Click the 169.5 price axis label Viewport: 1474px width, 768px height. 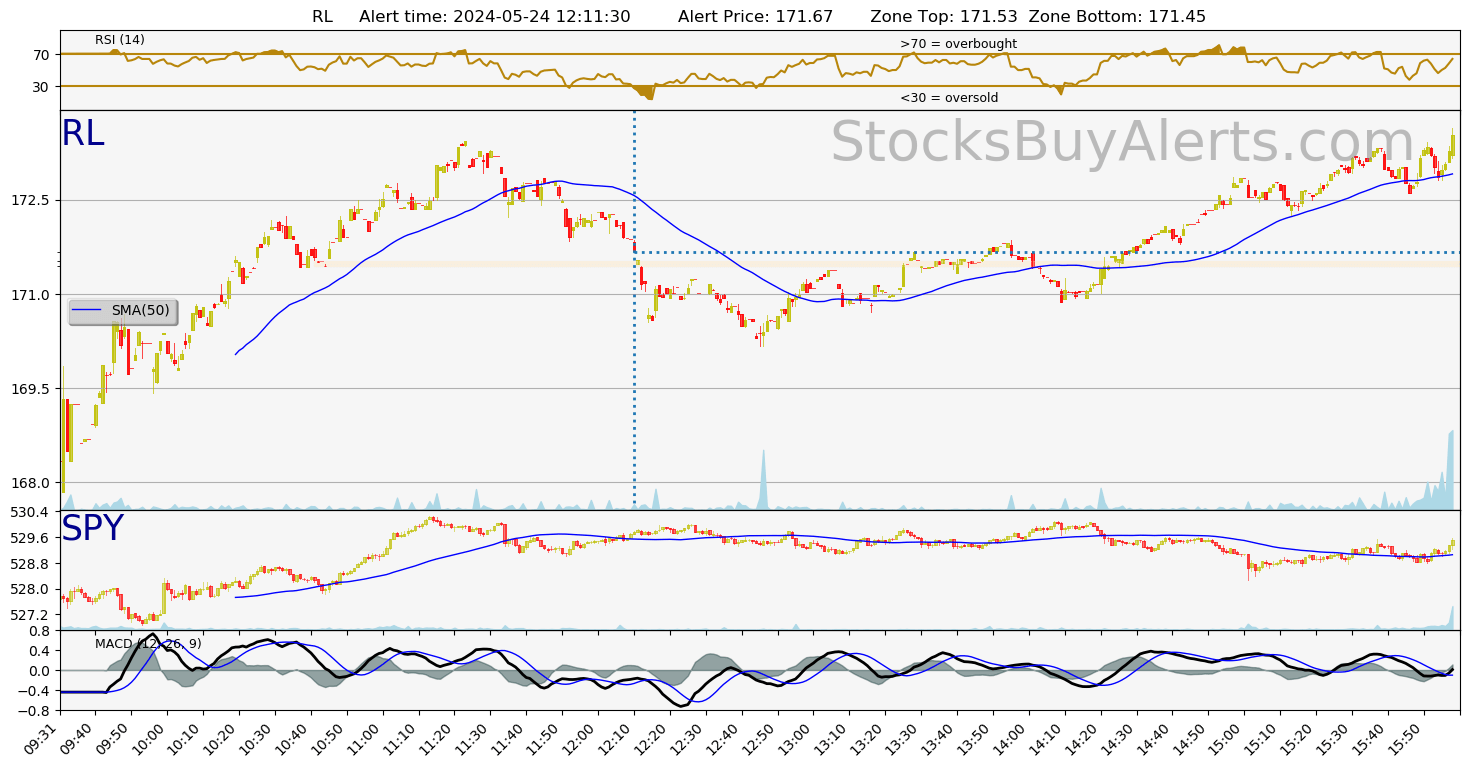29,388
